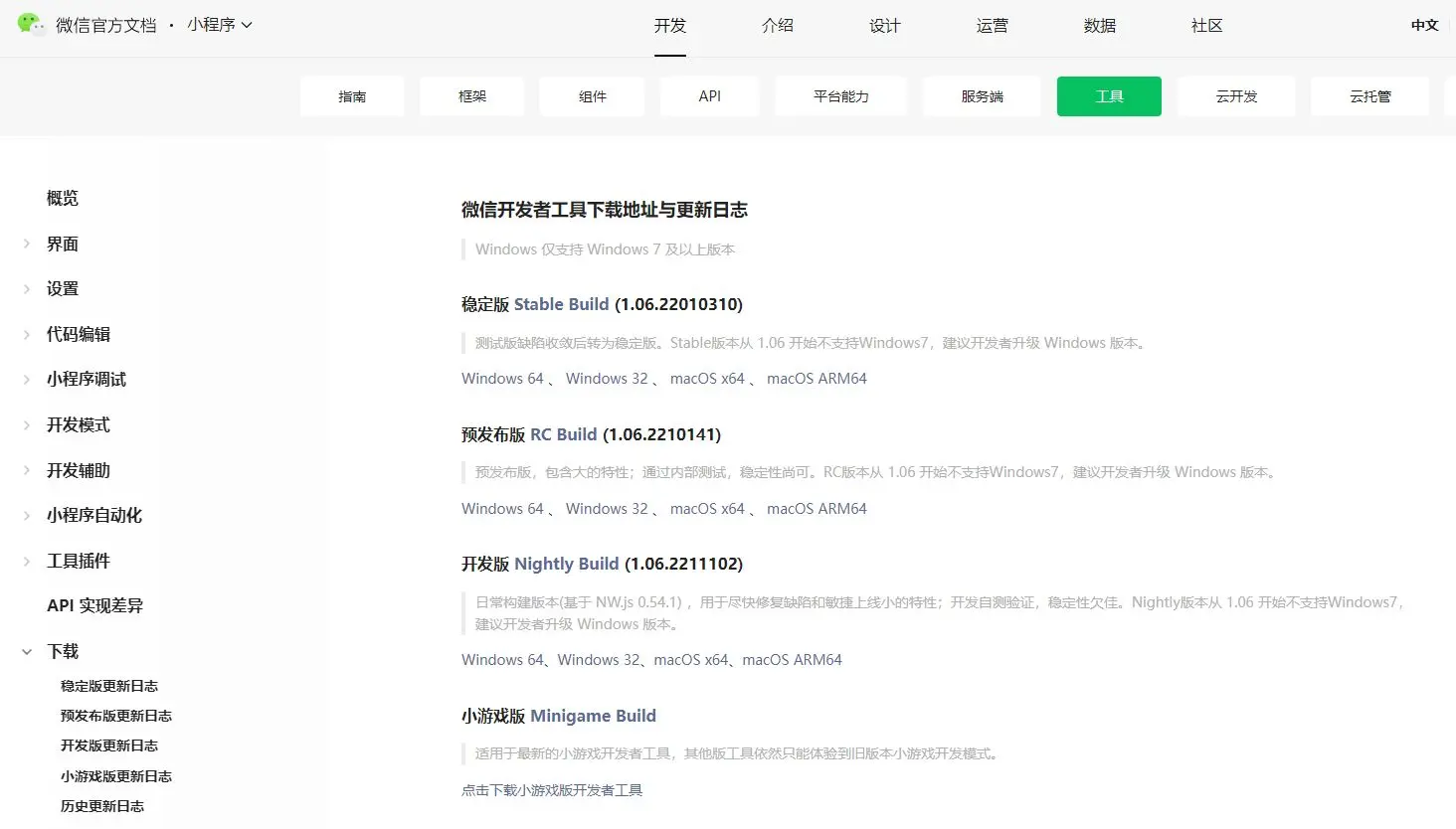Select 历史更新日志 in the sidebar
This screenshot has width=1456, height=829.
point(104,806)
